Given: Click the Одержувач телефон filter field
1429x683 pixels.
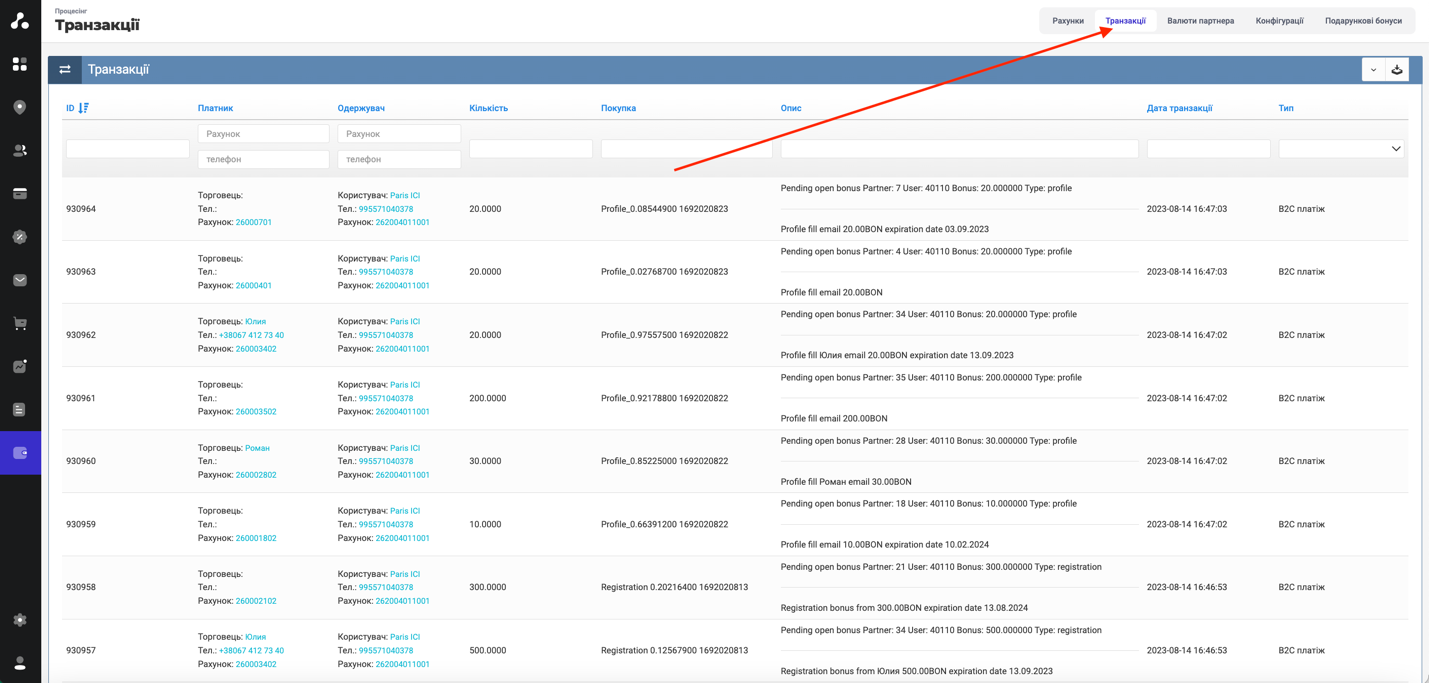Looking at the screenshot, I should point(399,159).
